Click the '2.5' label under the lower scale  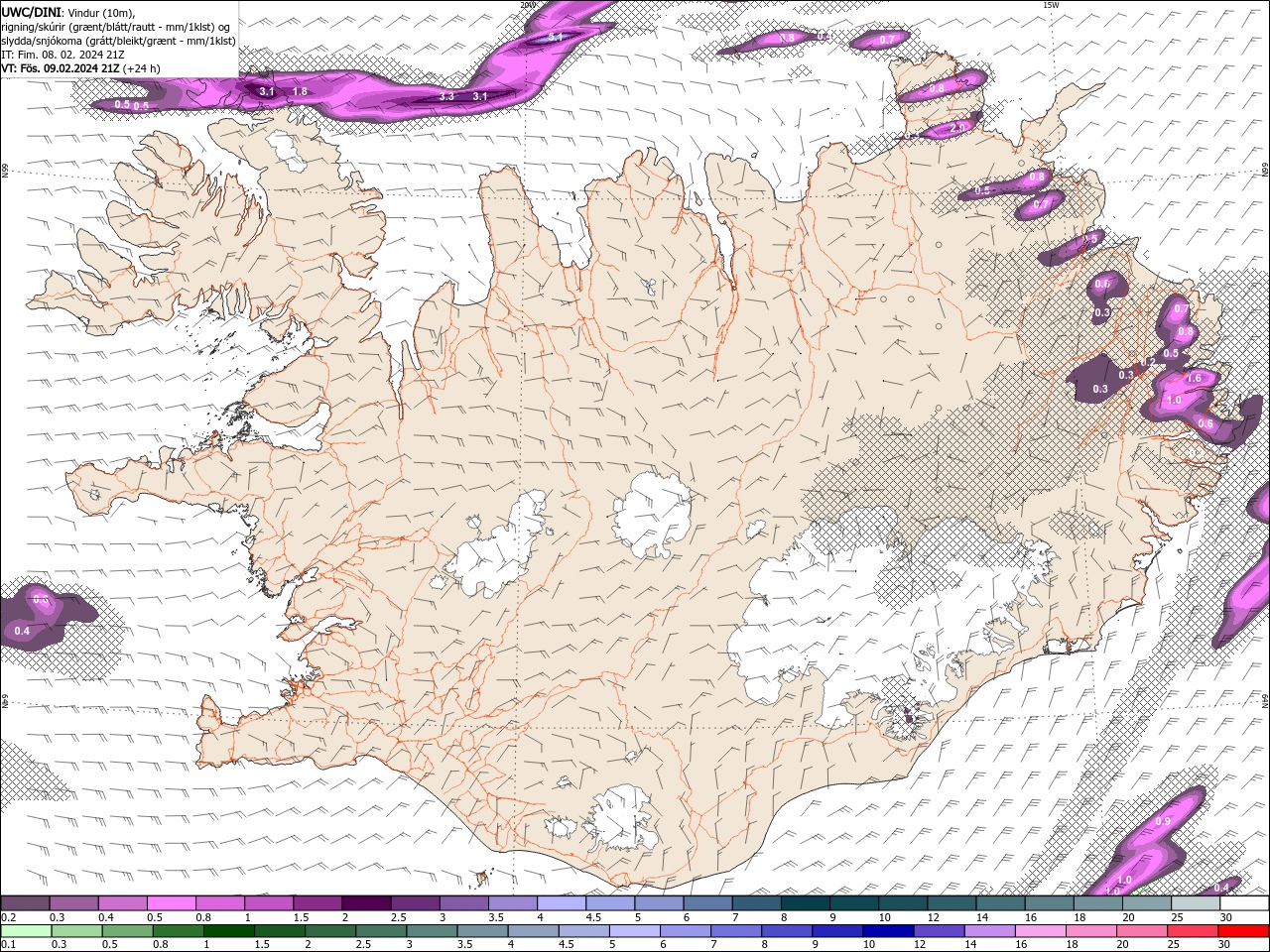365,944
